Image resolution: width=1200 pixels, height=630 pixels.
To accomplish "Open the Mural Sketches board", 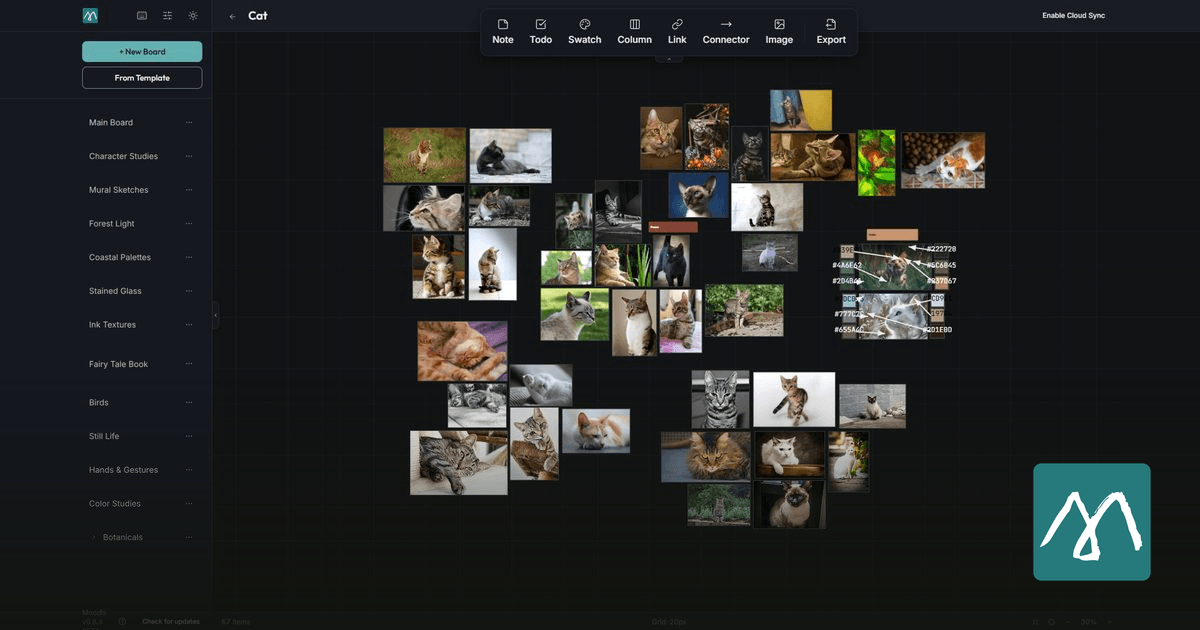I will tap(118, 190).
